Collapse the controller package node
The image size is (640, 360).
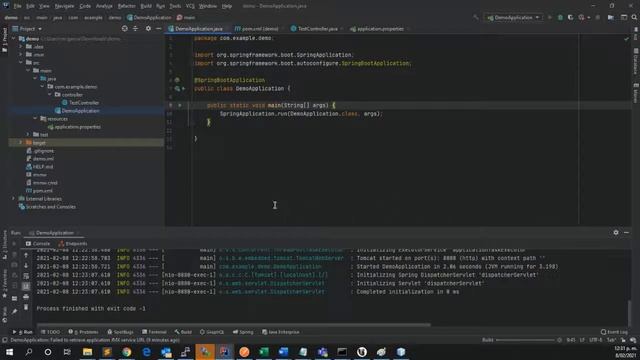50,95
